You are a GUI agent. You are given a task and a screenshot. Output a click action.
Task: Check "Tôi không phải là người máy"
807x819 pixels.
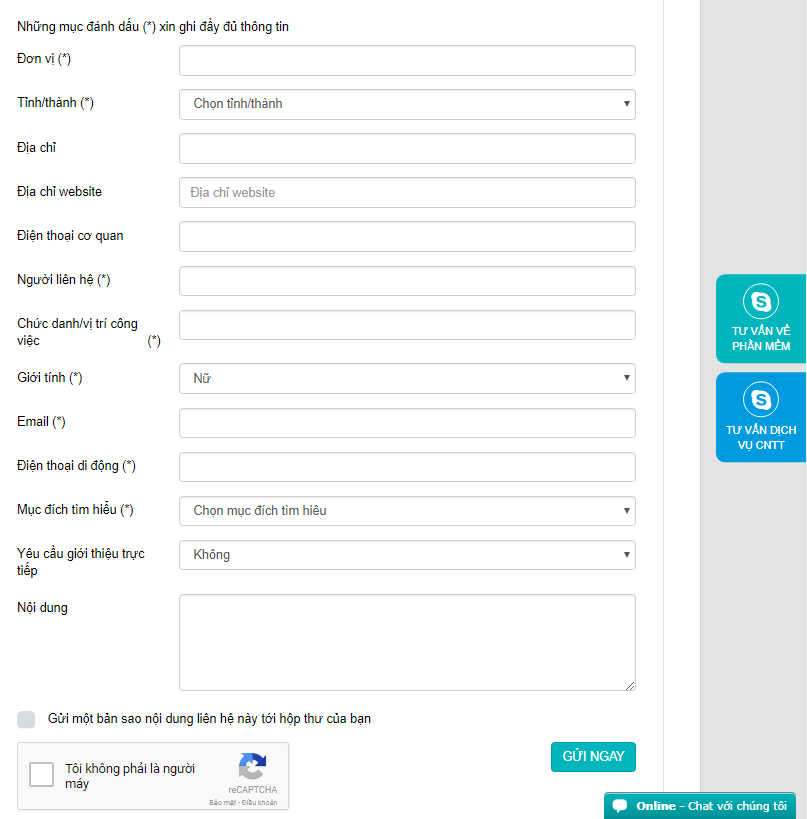40,774
